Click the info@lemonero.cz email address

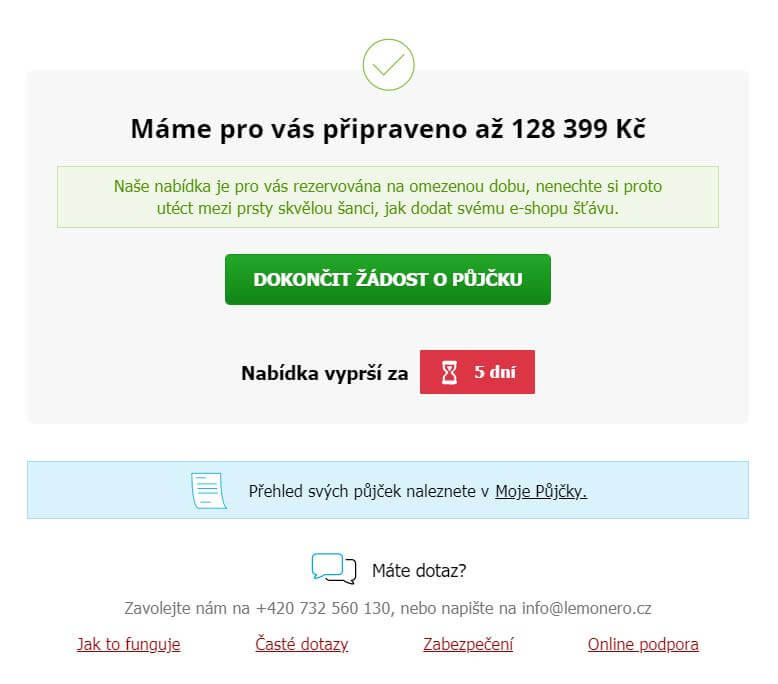coord(586,608)
